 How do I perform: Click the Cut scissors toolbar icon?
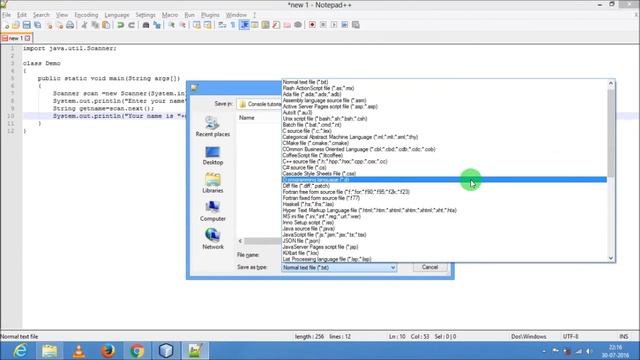[84, 25]
